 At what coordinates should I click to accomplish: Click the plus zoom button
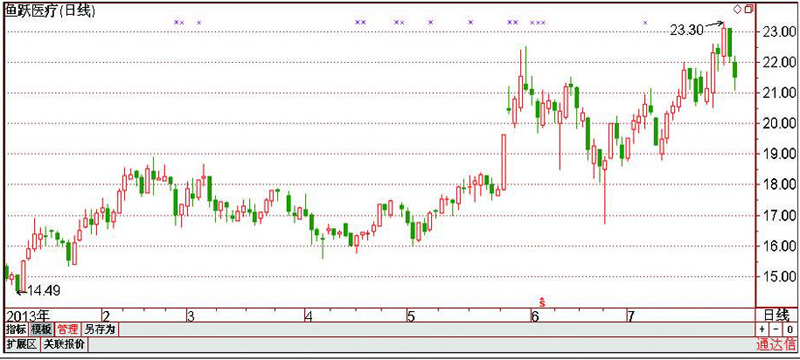(x=762, y=329)
